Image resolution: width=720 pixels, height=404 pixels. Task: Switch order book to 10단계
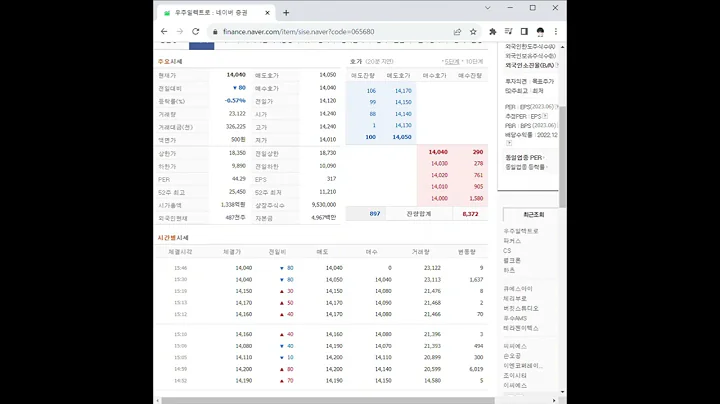(474, 62)
